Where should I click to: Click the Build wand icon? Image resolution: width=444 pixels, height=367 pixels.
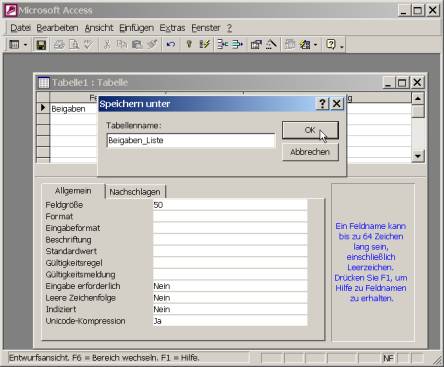pos(271,44)
